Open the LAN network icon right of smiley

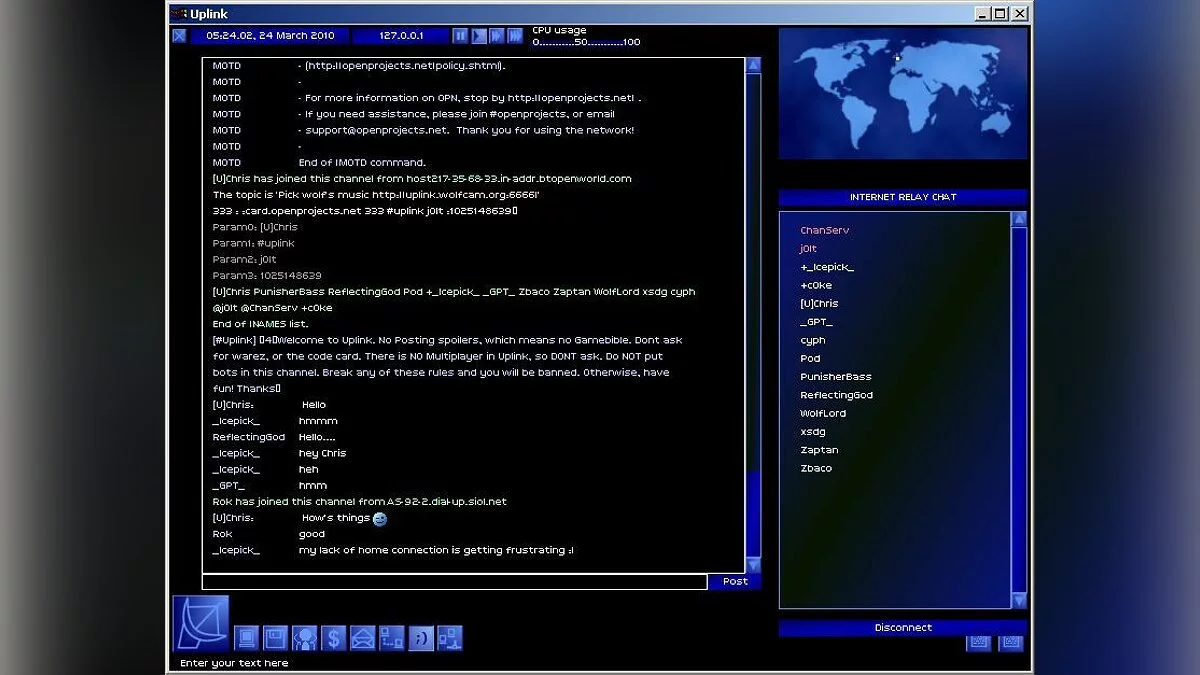450,638
